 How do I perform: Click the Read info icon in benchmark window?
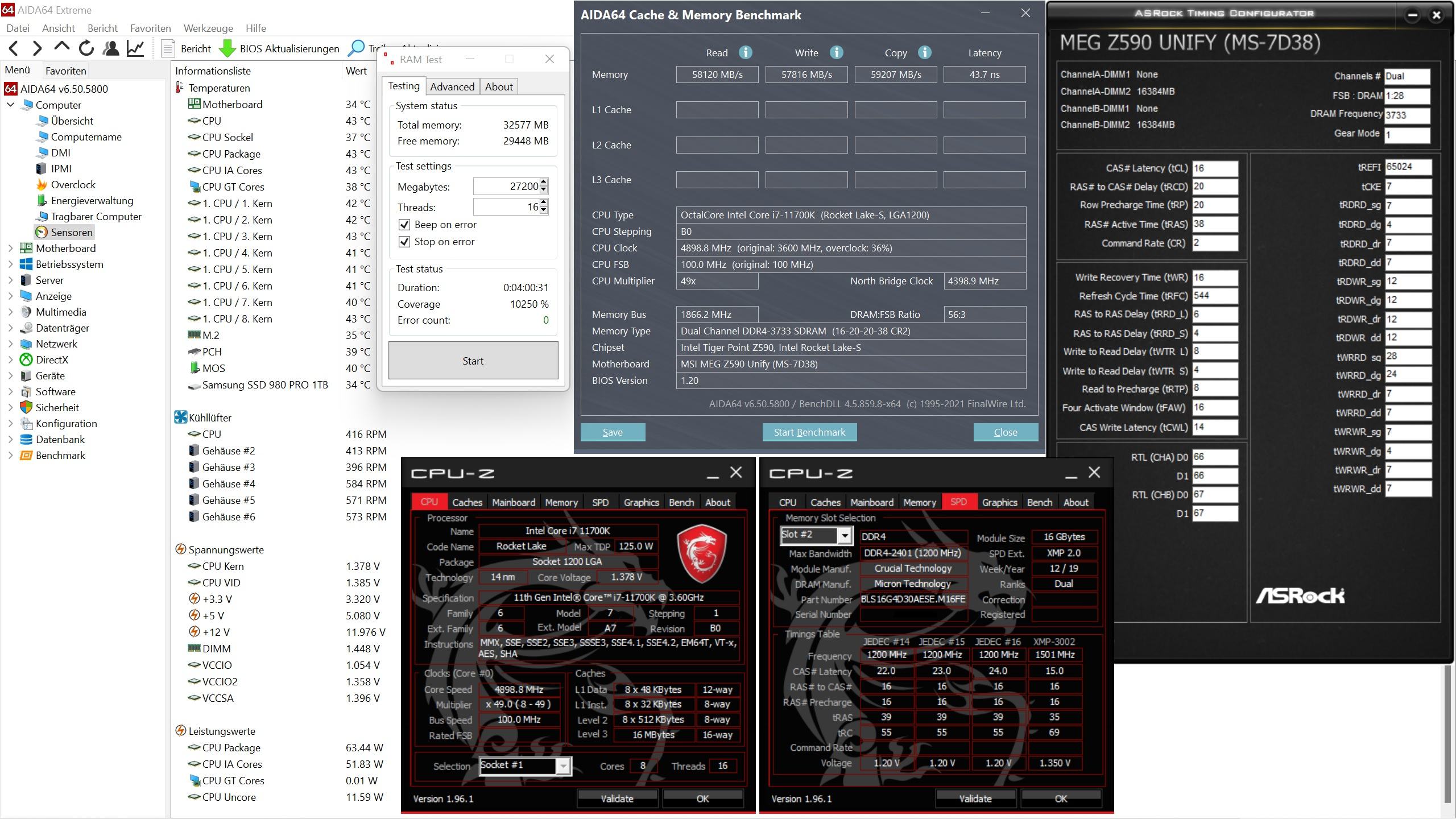point(746,52)
